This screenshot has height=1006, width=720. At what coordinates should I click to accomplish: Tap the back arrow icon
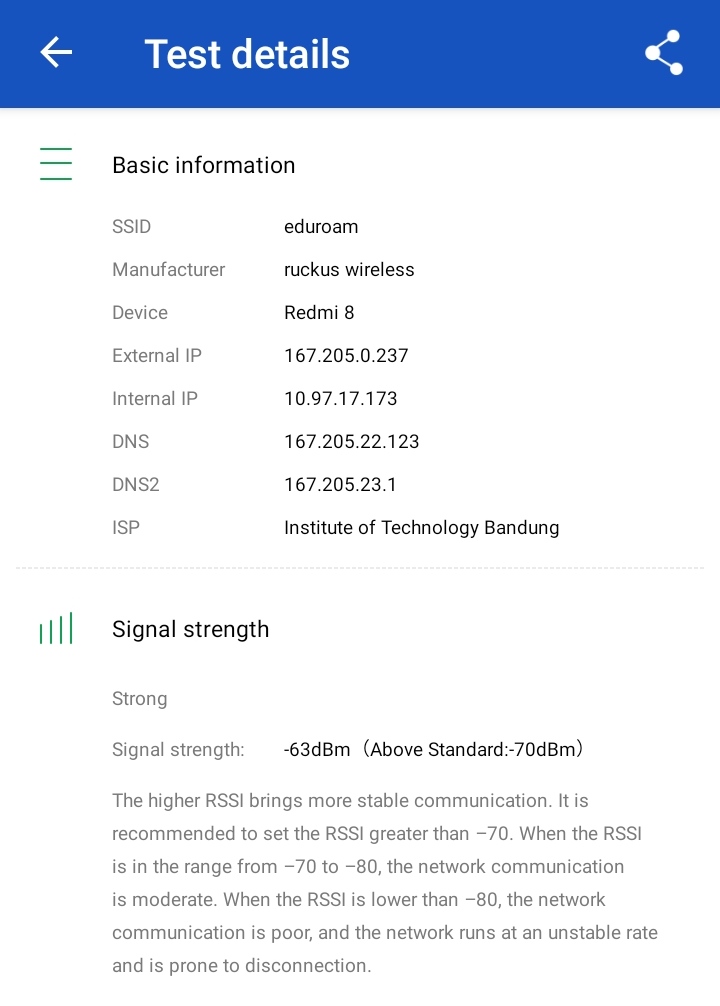(x=56, y=53)
